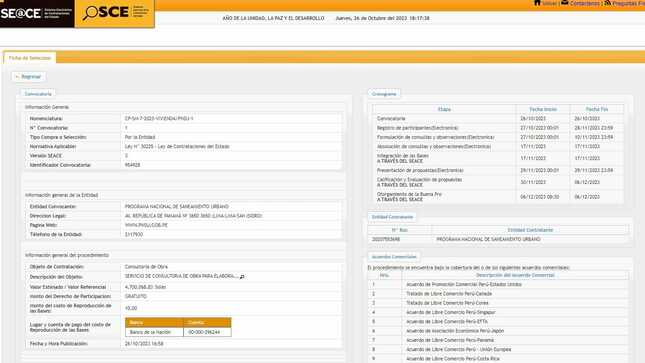Click the Ley N° 30225 normativa value

177,146
